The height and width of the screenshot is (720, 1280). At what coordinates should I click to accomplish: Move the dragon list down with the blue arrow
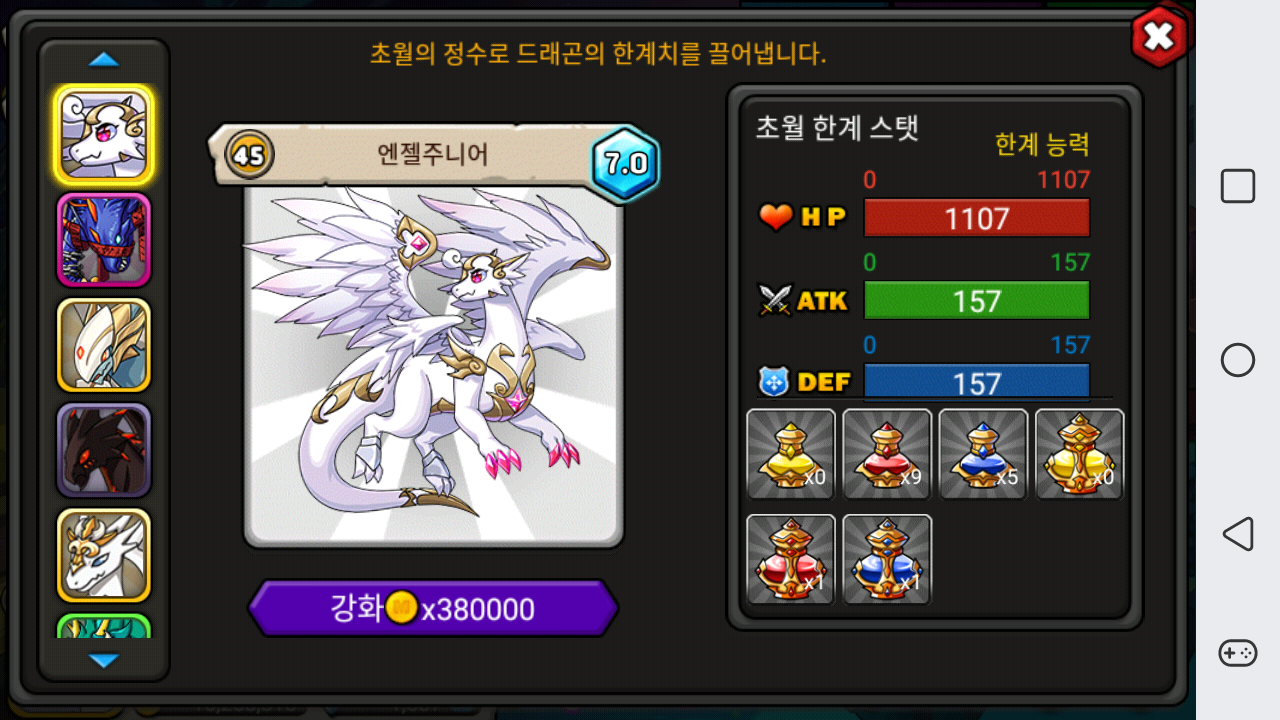point(104,660)
